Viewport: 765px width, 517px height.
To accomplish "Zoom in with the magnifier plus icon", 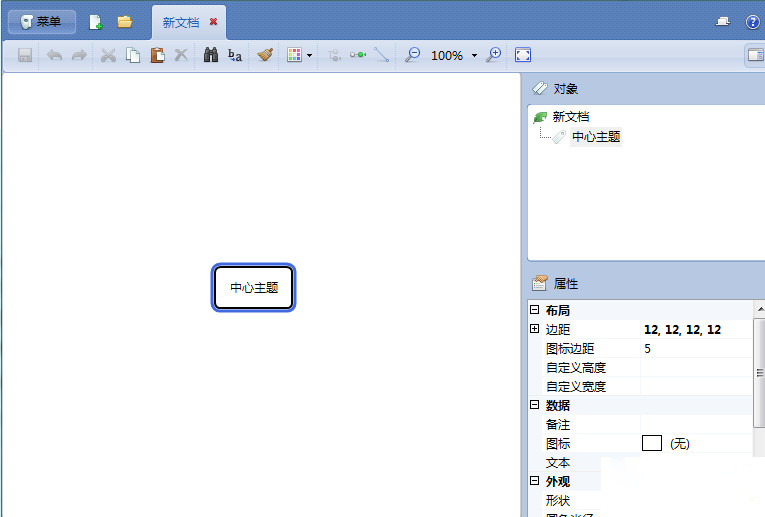I will tap(494, 55).
